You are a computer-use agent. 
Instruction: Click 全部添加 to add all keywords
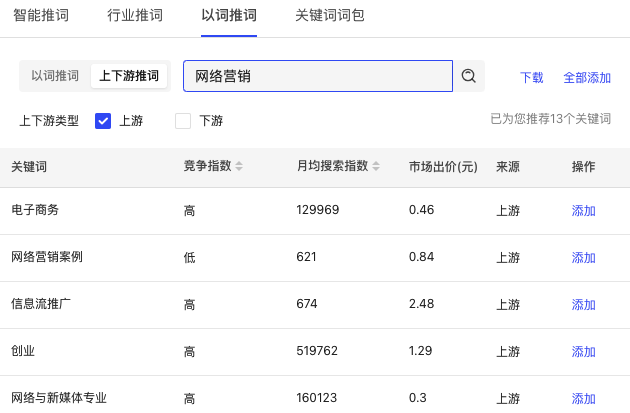[587, 78]
